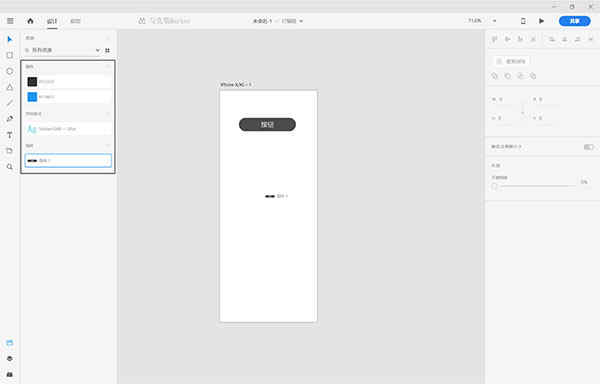The width and height of the screenshot is (600, 384).
Task: Start the desktop preview play button
Action: [x=541, y=21]
